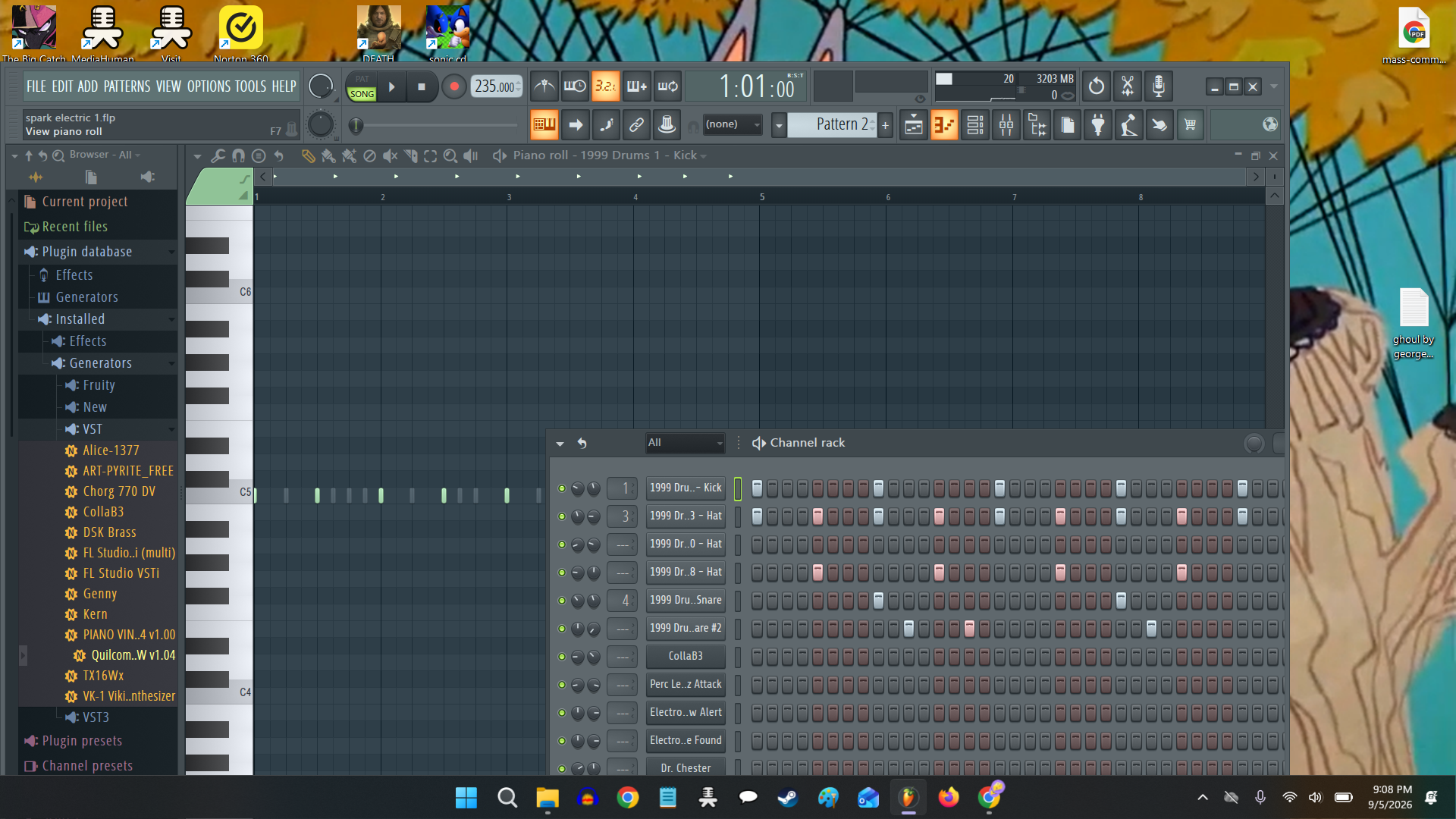The image size is (1456, 819).
Task: Toggle the SONG mode switch
Action: (362, 94)
